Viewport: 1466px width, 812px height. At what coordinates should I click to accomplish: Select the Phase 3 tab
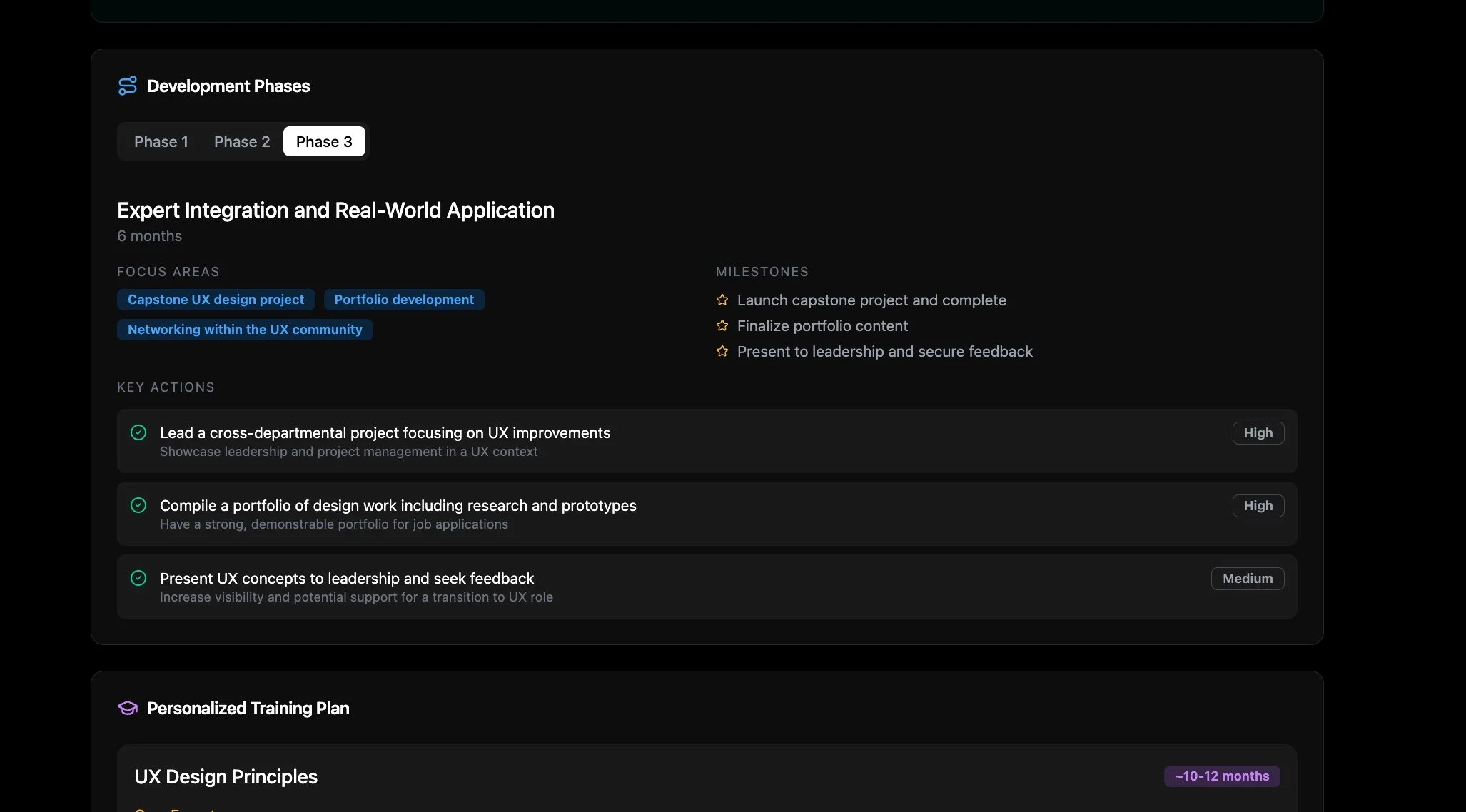pos(324,141)
